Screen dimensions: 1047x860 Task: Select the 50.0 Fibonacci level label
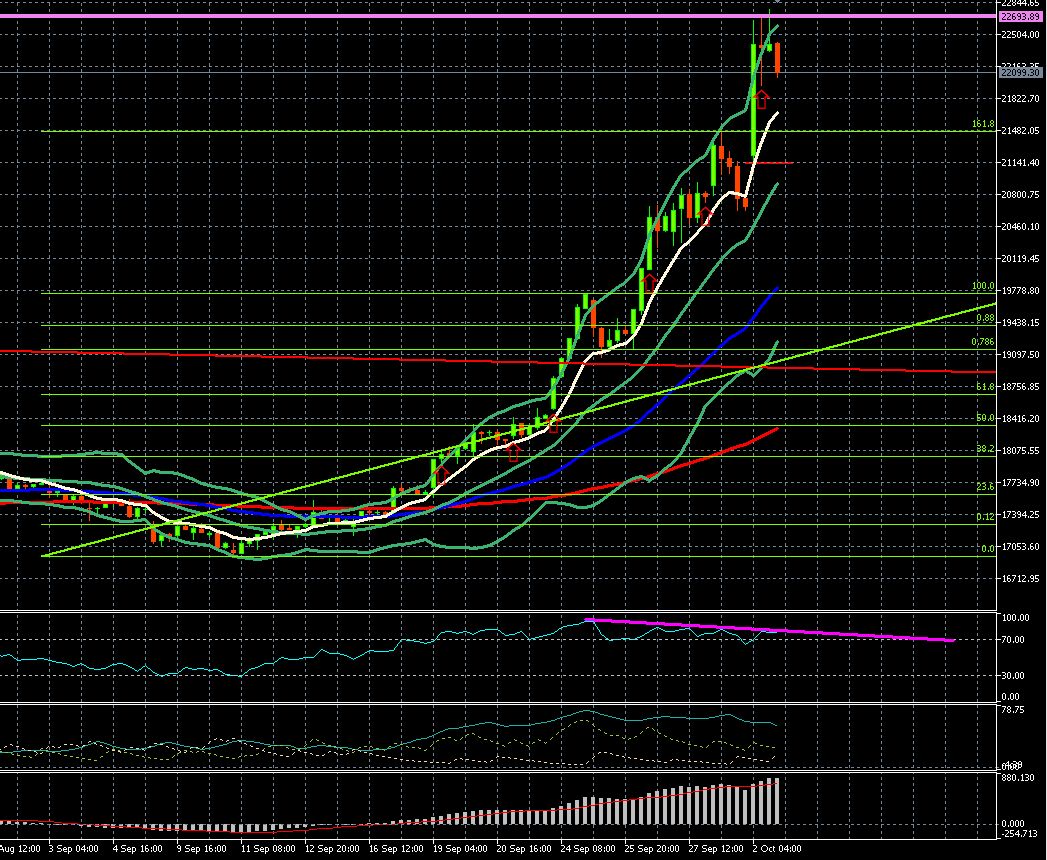985,418
